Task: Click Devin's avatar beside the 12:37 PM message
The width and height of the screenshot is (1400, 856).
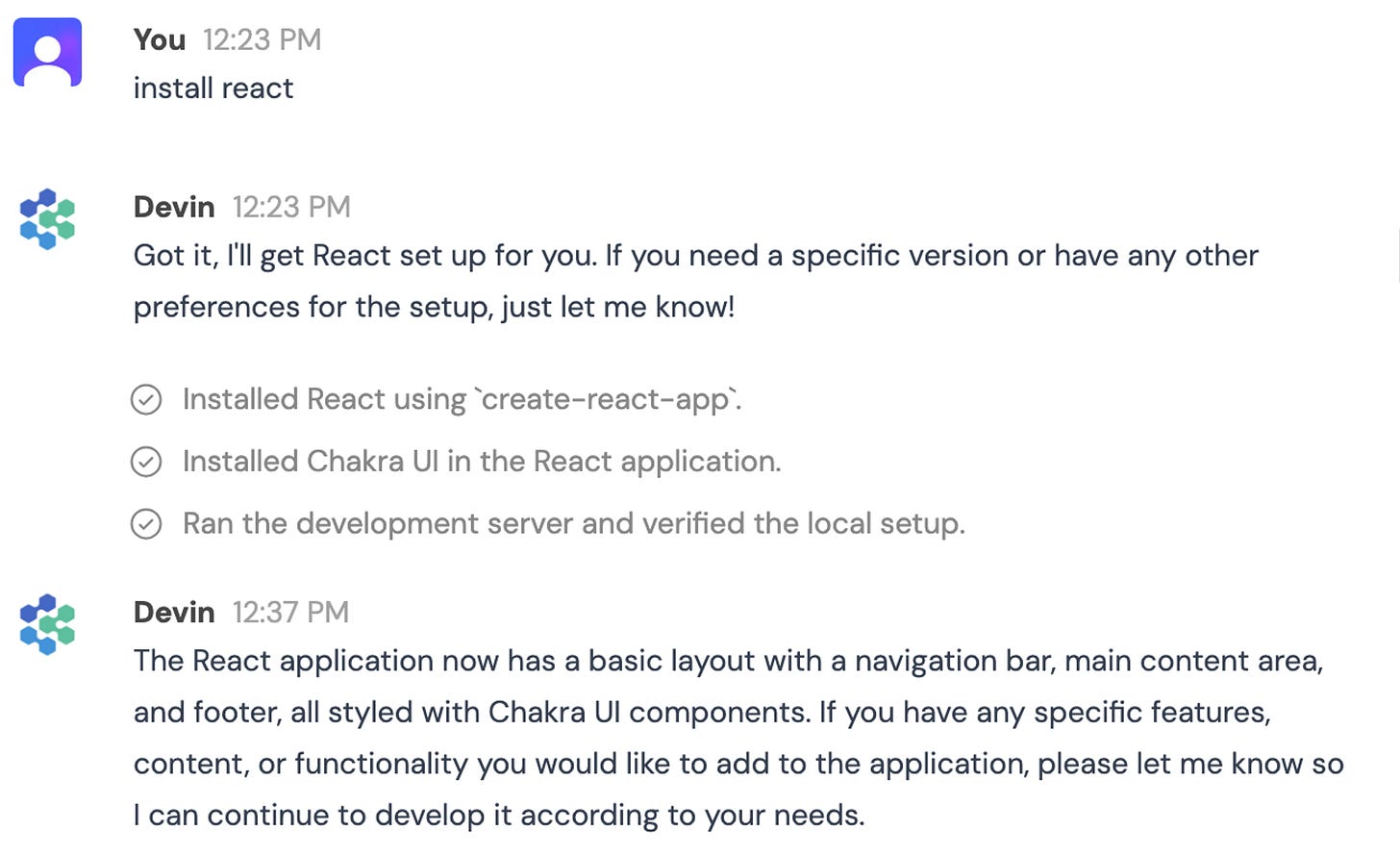Action: 47,624
